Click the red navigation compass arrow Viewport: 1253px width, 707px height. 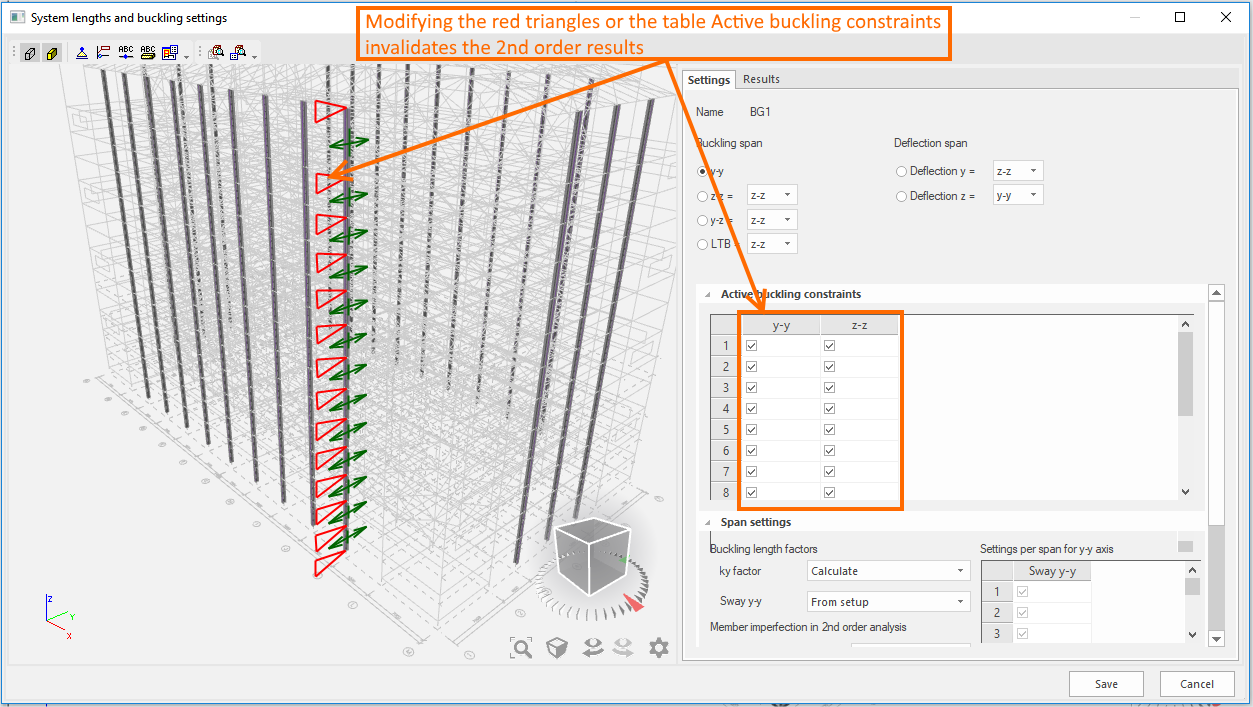tap(633, 603)
